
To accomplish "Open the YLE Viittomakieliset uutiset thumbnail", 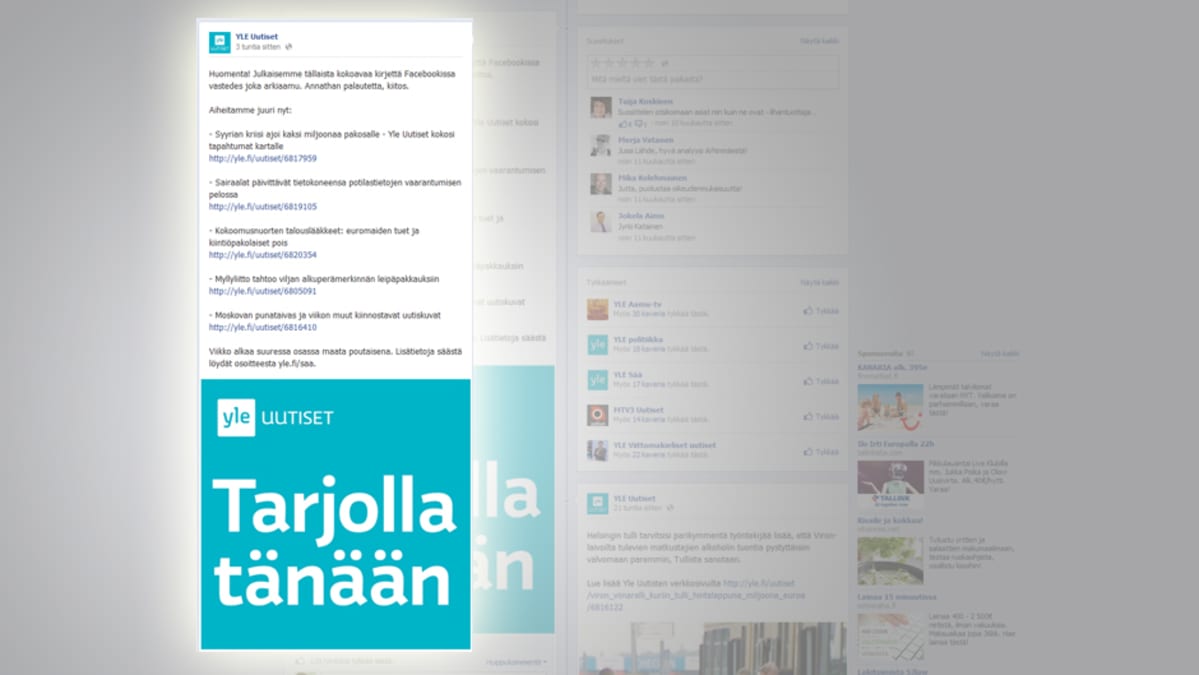I will coord(597,449).
